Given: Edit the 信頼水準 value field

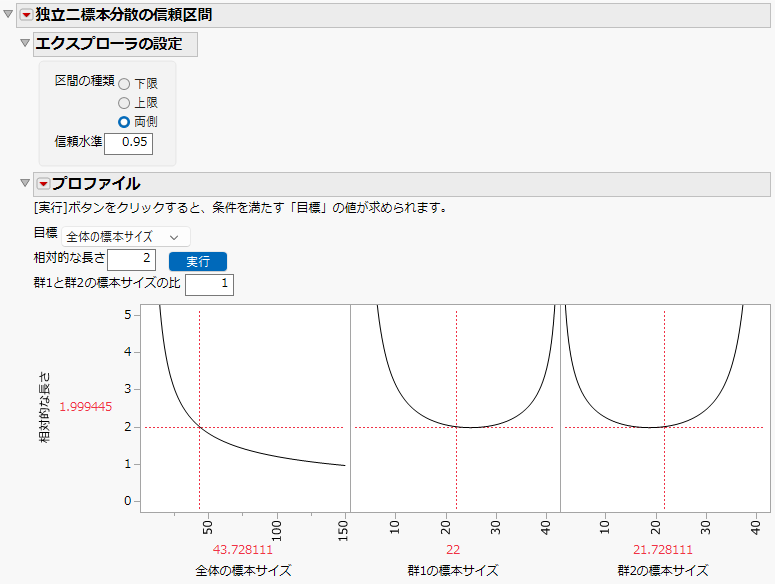Looking at the screenshot, I should [129, 143].
